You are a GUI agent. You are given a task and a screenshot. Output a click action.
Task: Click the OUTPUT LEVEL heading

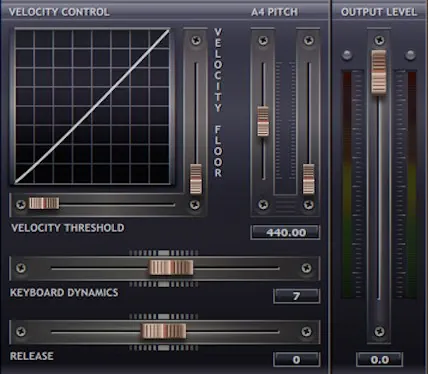click(x=379, y=12)
